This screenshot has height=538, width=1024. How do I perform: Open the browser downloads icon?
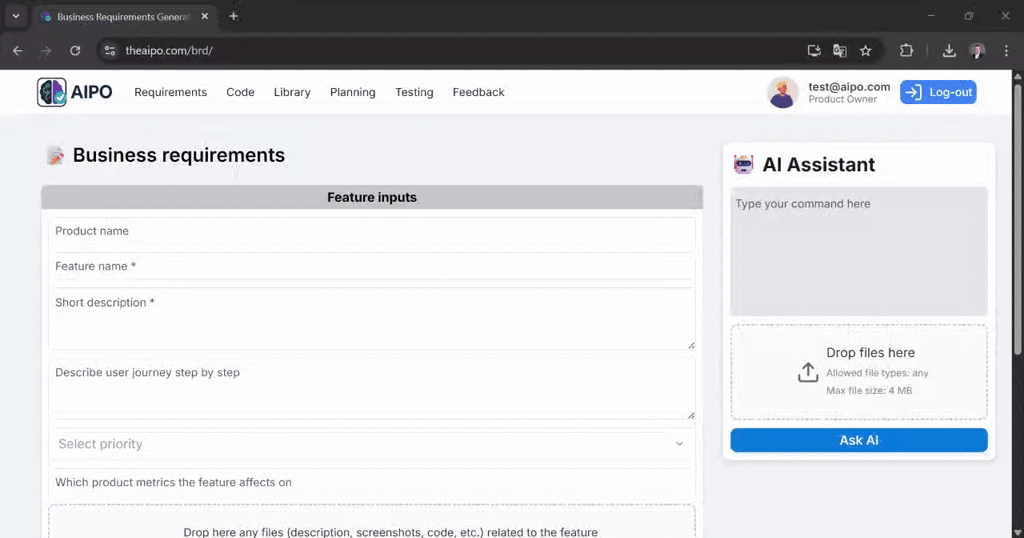click(x=949, y=50)
